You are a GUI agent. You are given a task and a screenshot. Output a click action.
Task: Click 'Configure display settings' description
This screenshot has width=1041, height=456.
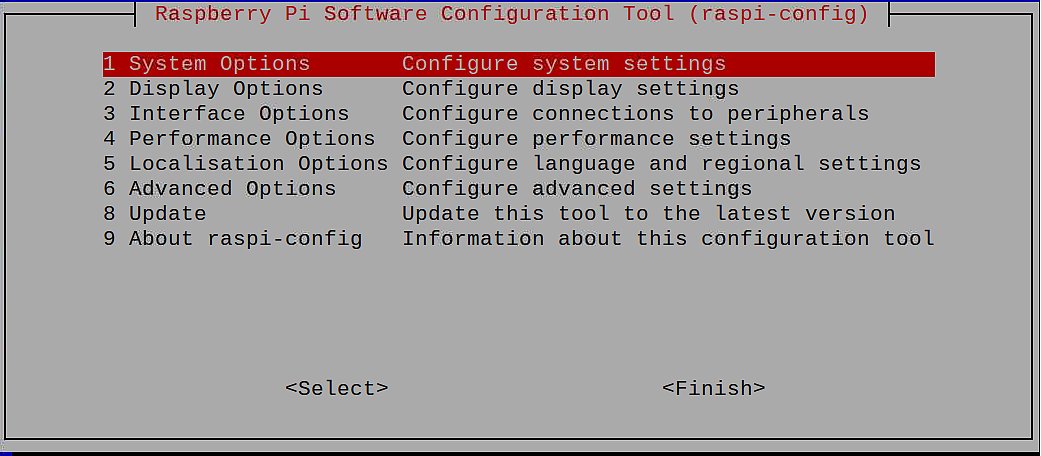pyautogui.click(x=570, y=89)
